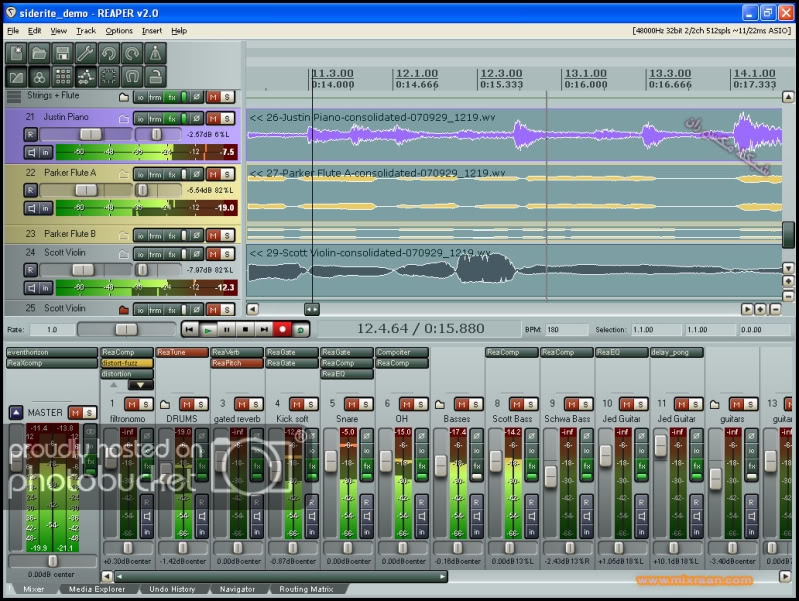This screenshot has width=799, height=601.
Task: Click the DRUMS folder icon in mixer
Action: pos(165,405)
